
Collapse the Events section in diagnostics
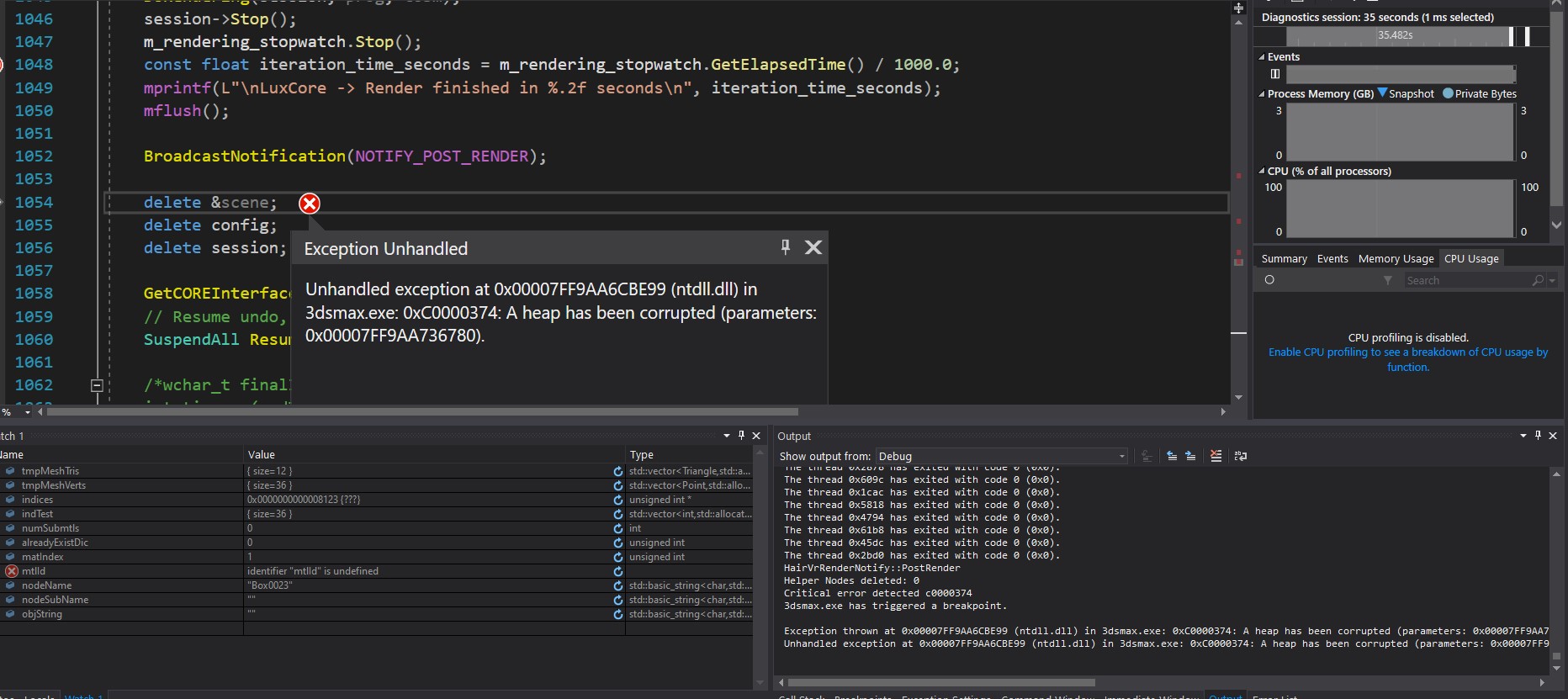coord(1262,57)
